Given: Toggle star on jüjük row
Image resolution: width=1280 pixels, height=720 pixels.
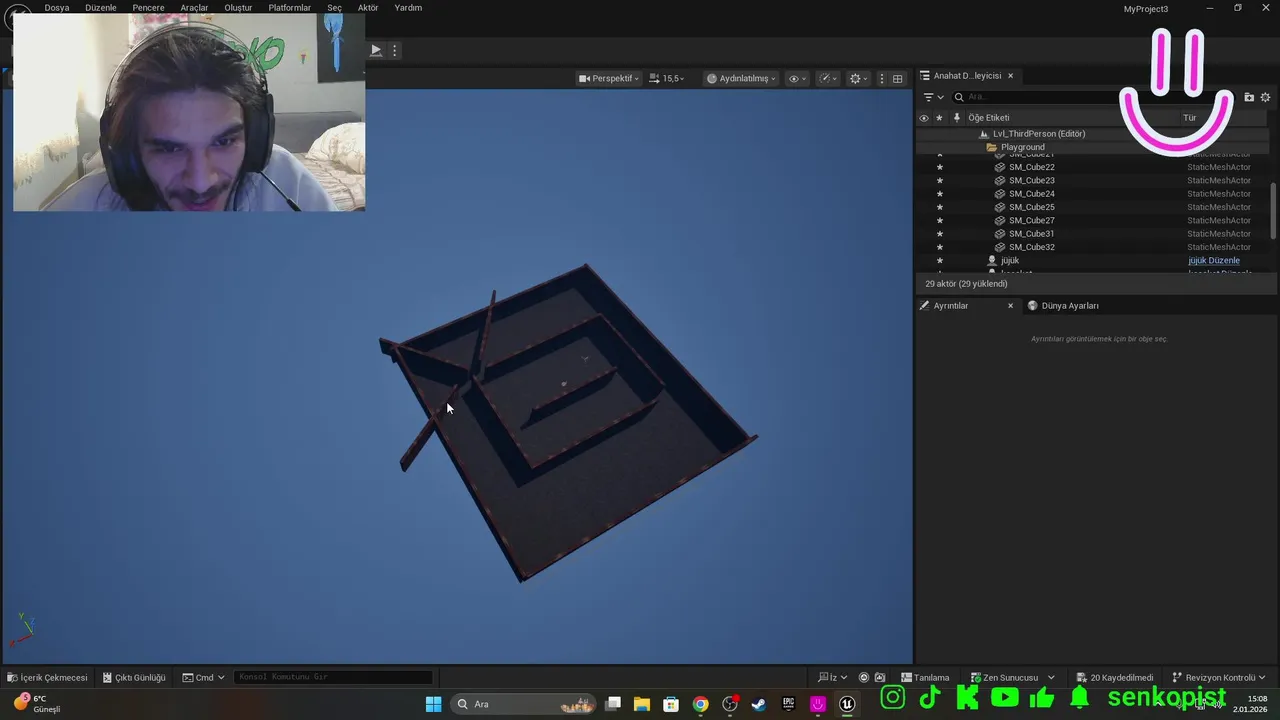Looking at the screenshot, I should [939, 260].
